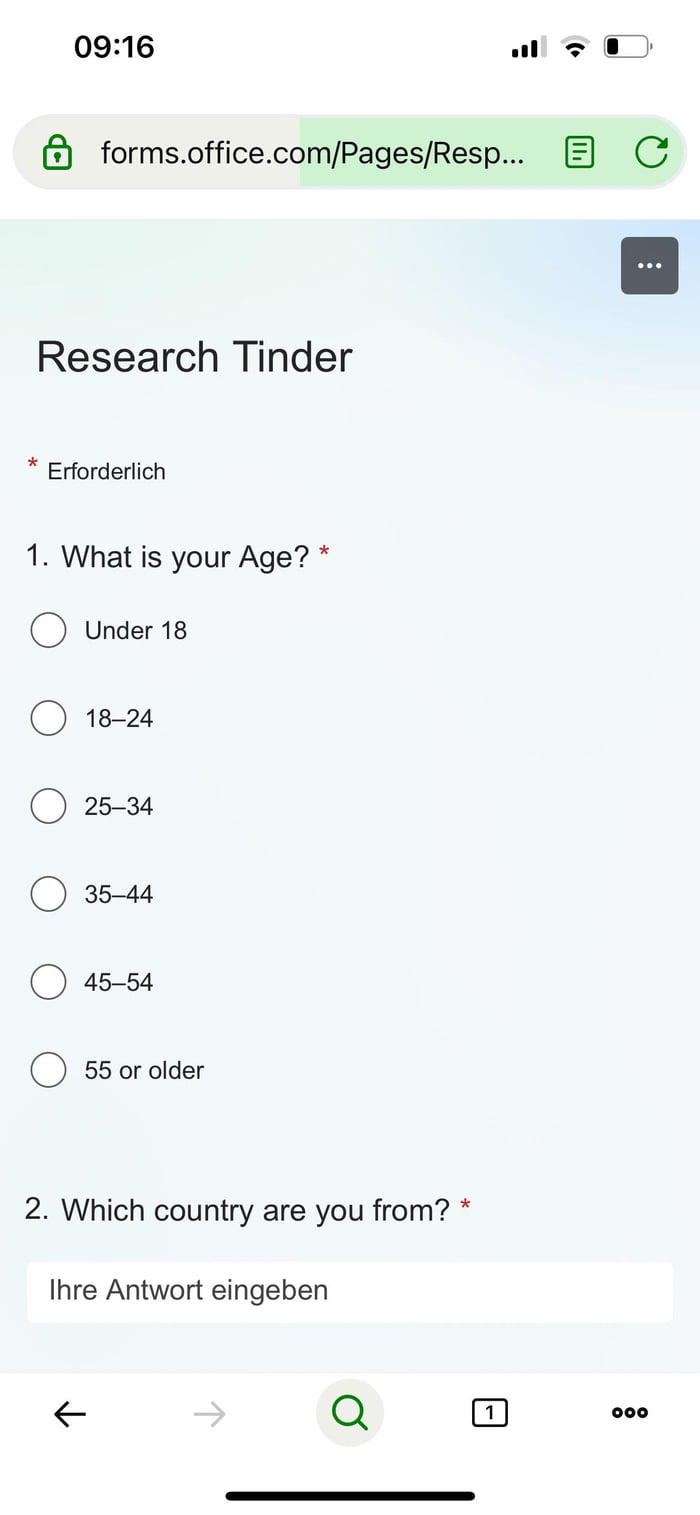The width and height of the screenshot is (700, 1515).
Task: Tap the forms.office.com URL in address bar
Action: pyautogui.click(x=311, y=153)
